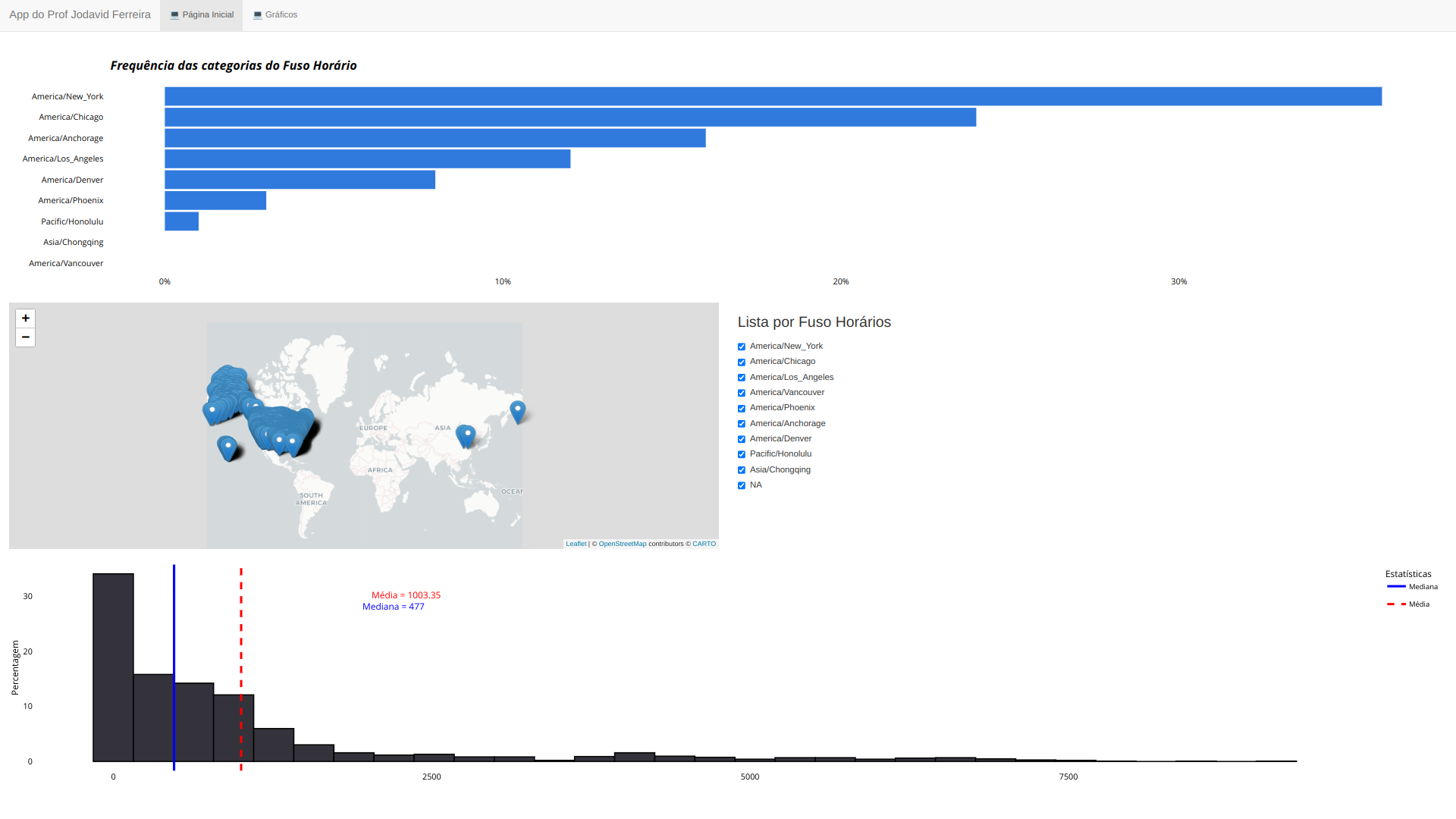The image size is (1456, 819).
Task: Toggle the Mediana legend line
Action: click(x=1396, y=587)
